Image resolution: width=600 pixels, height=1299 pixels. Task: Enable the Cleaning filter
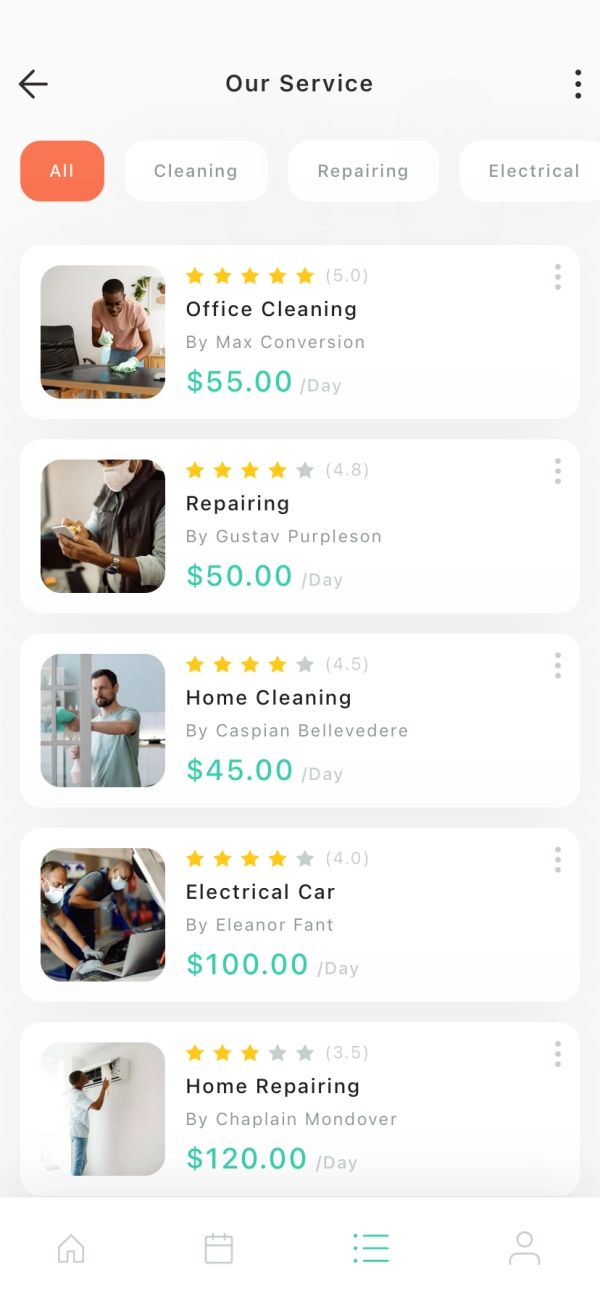196,171
